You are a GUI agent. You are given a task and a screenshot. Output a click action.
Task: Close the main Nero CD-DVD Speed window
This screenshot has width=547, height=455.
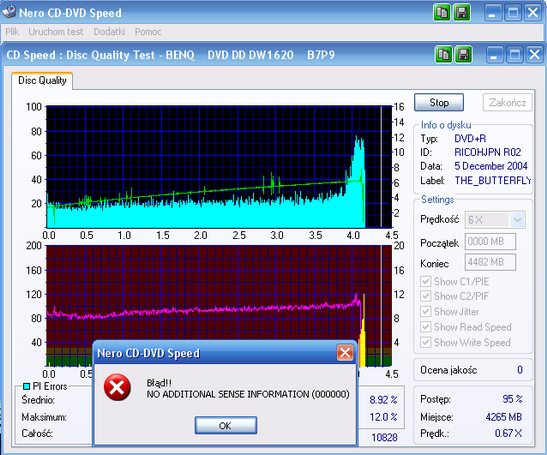click(x=533, y=13)
